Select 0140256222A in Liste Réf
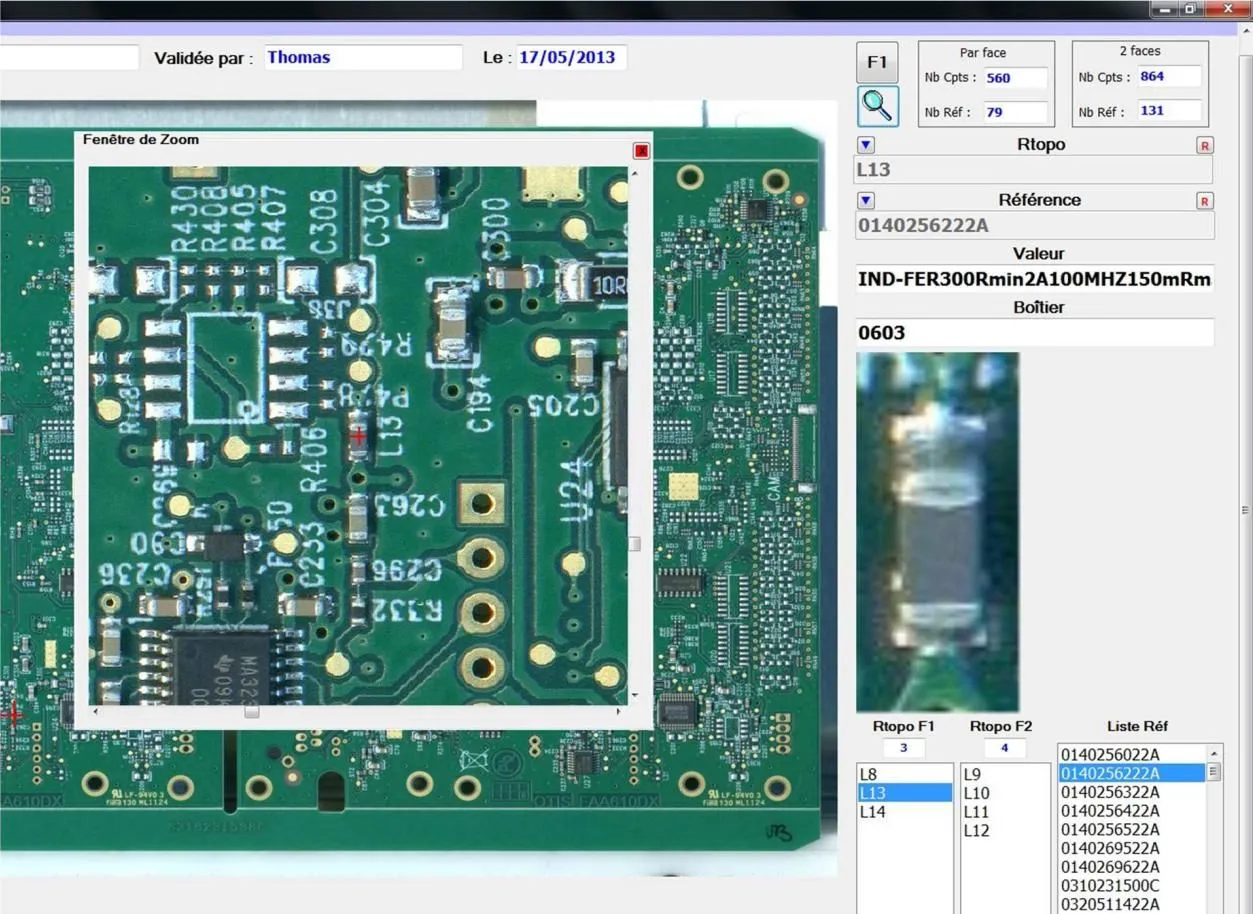The image size is (1253, 914). click(x=1132, y=773)
